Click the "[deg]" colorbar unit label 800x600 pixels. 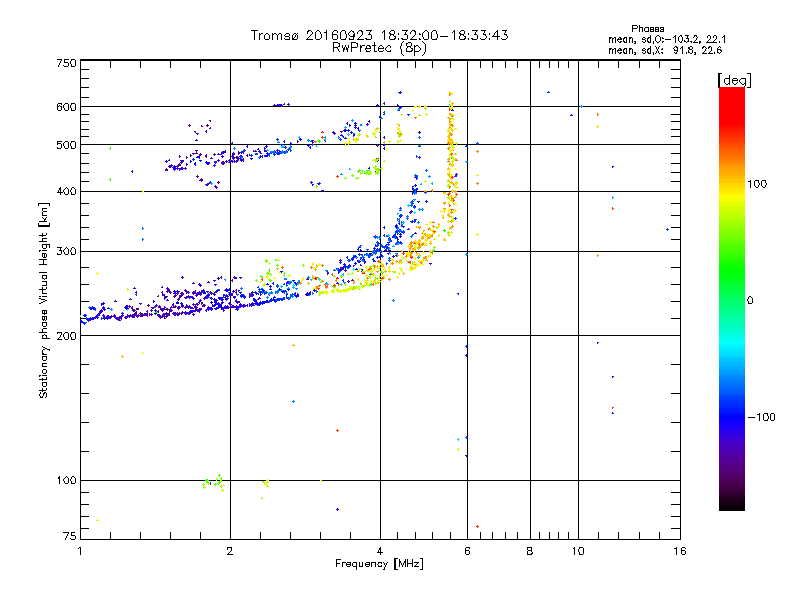[x=734, y=80]
